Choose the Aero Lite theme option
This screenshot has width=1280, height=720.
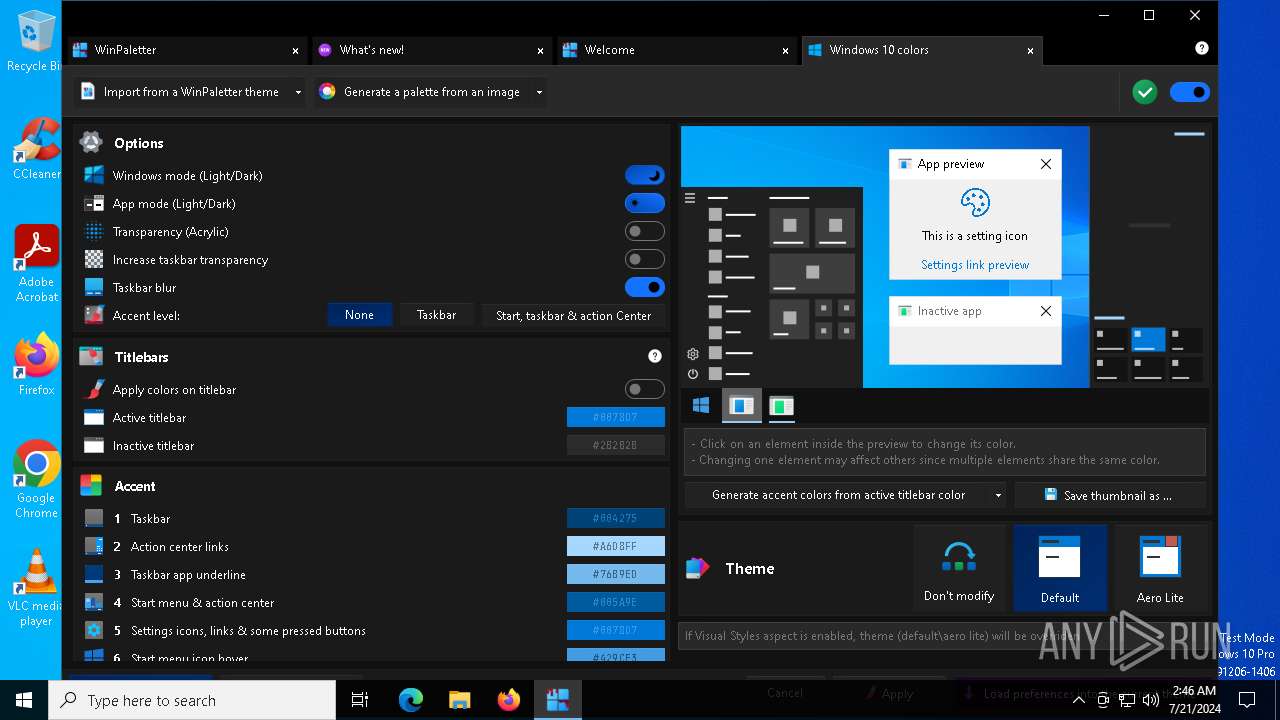(x=1160, y=568)
